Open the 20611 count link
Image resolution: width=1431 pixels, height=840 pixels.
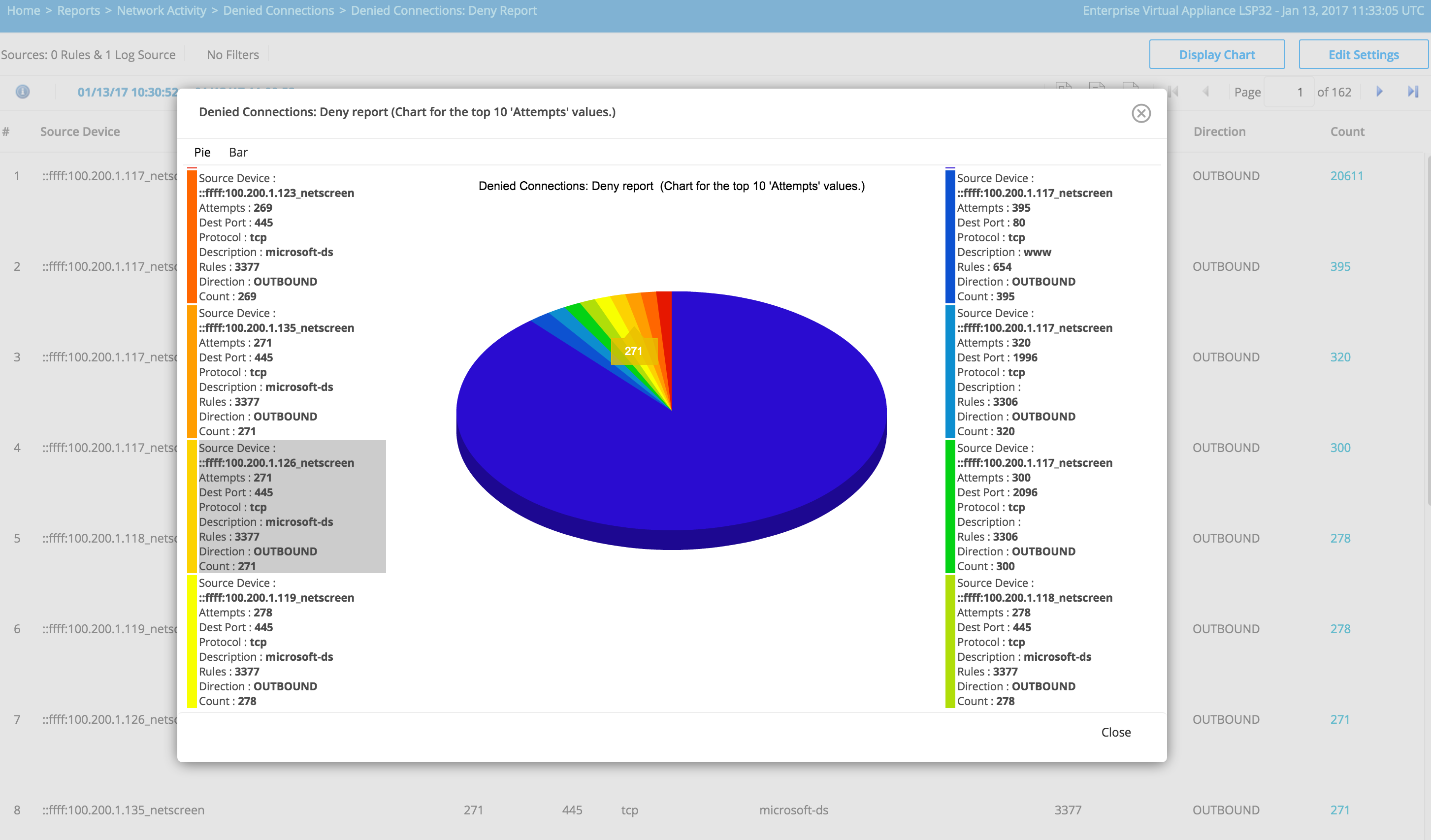[1346, 176]
